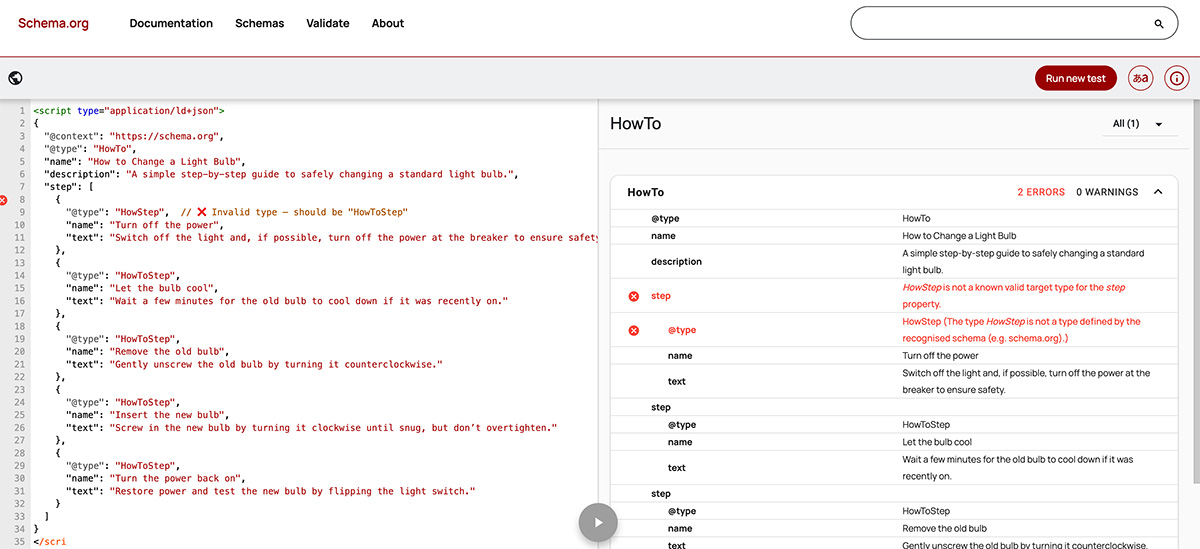The width and height of the screenshot is (1200, 549).
Task: Click the description property row label
Action: pos(676,262)
